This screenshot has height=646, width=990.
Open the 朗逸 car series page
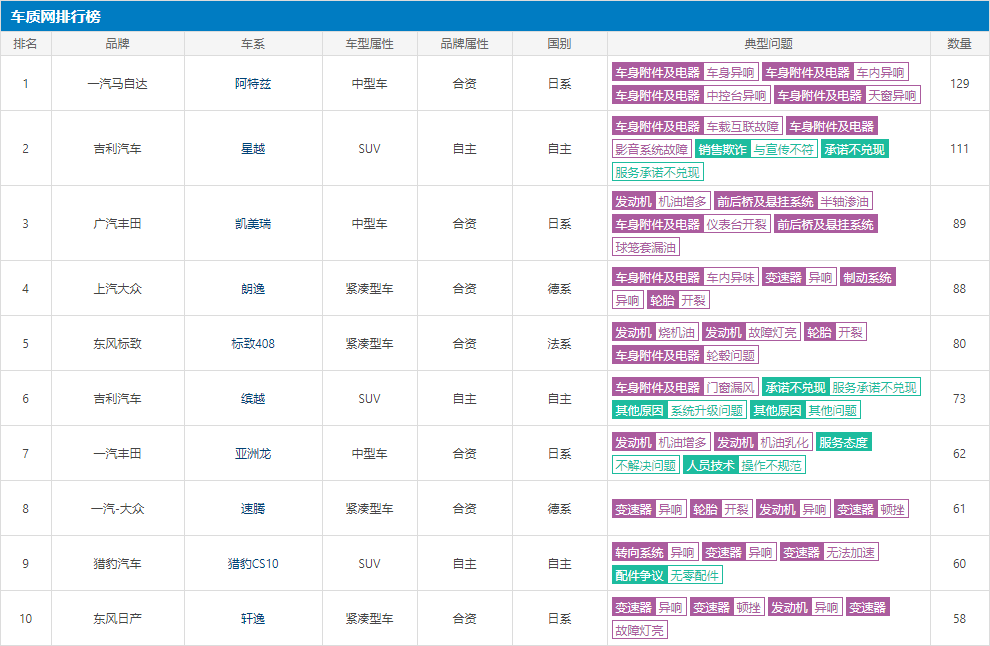coord(253,289)
